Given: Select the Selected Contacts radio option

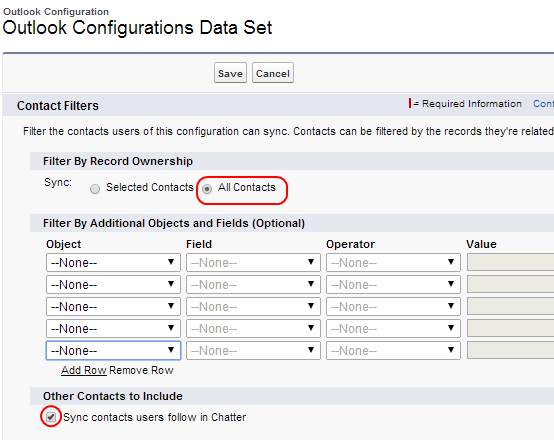Looking at the screenshot, I should point(95,189).
